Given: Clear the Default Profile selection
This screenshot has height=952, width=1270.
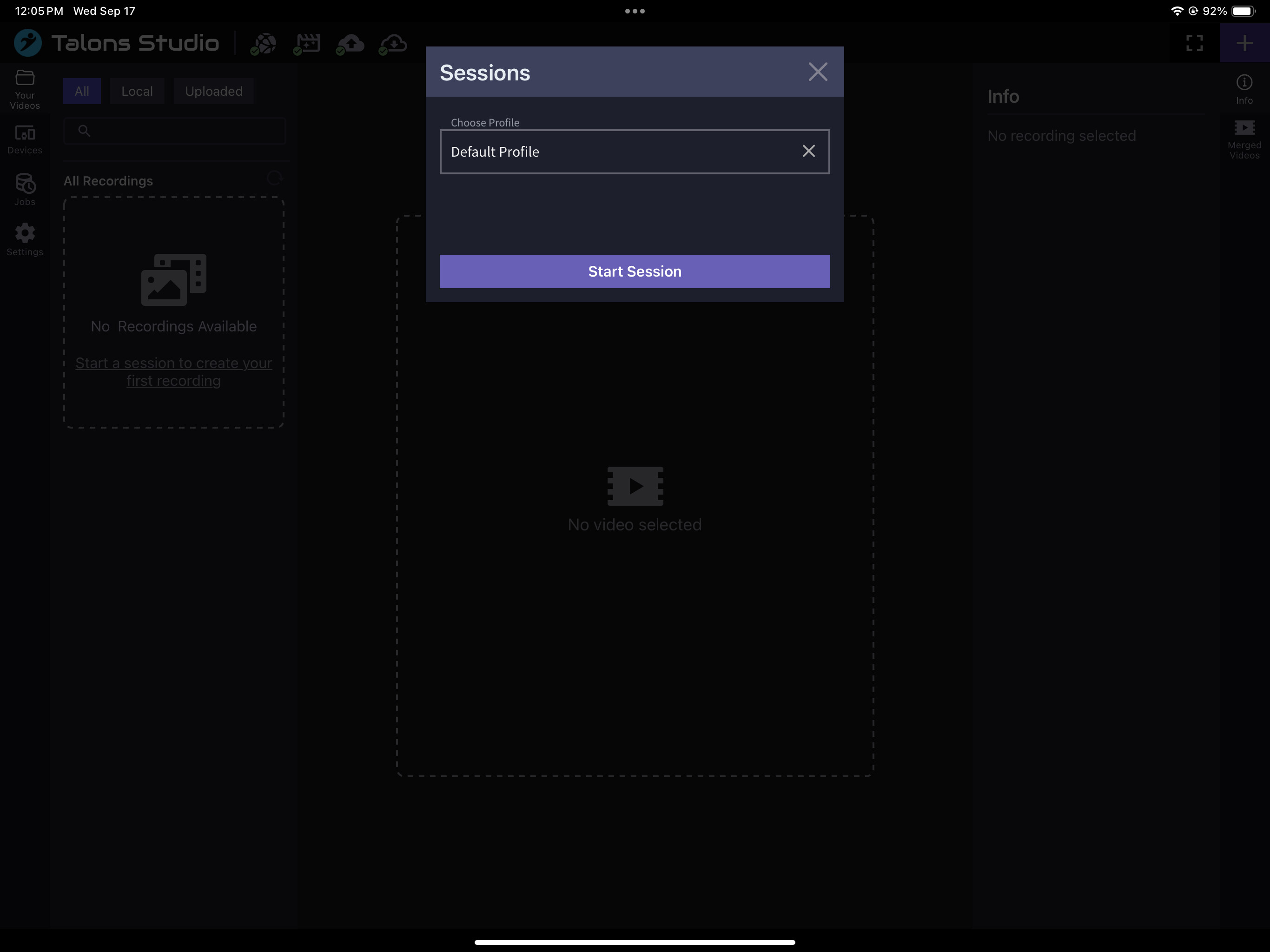Looking at the screenshot, I should pos(808,151).
